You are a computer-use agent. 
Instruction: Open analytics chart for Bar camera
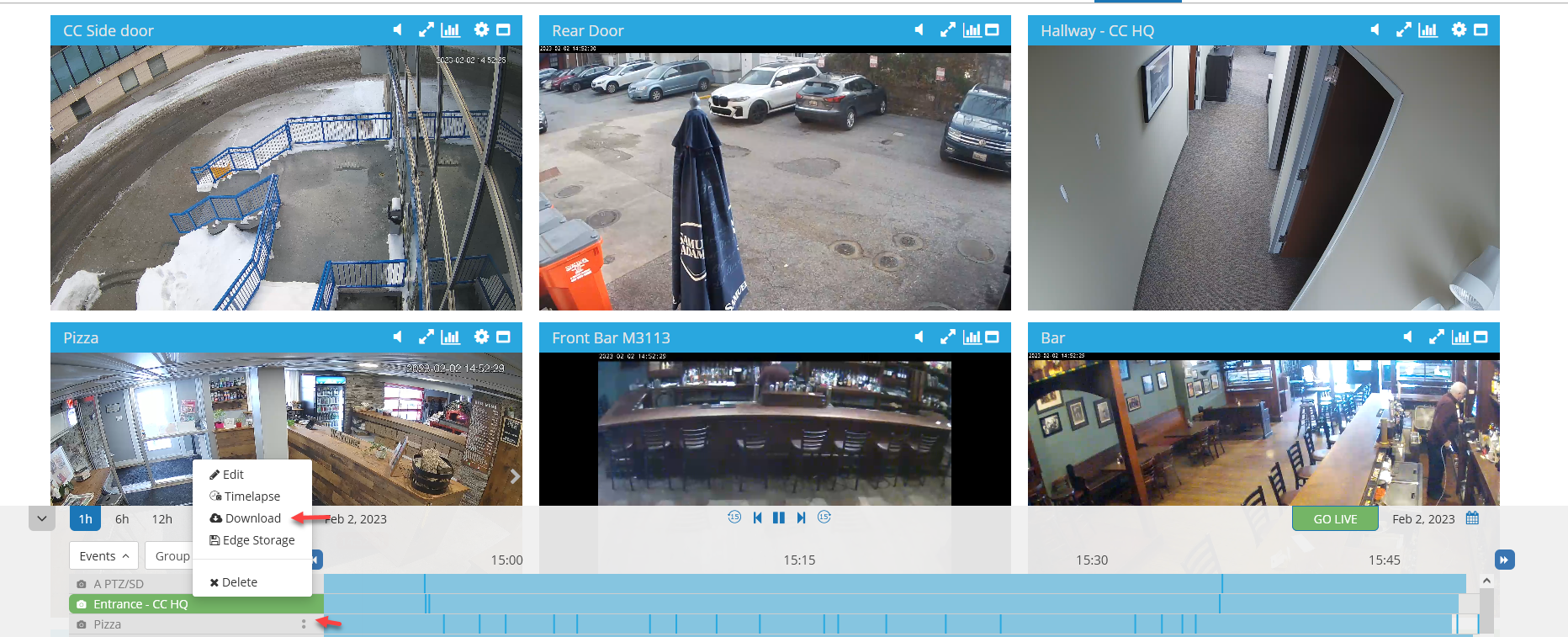pyautogui.click(x=1461, y=337)
